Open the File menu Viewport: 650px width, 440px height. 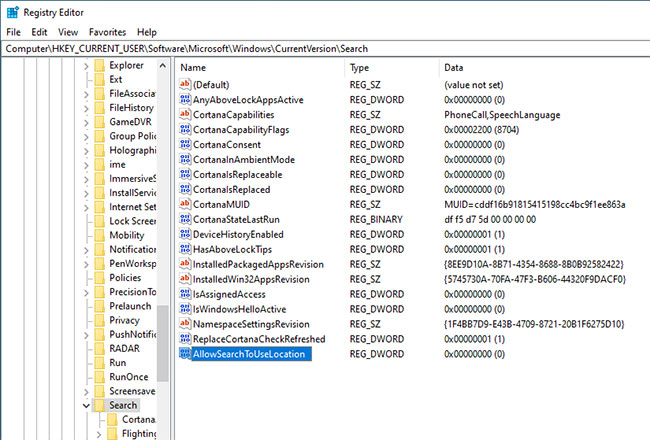[13, 32]
